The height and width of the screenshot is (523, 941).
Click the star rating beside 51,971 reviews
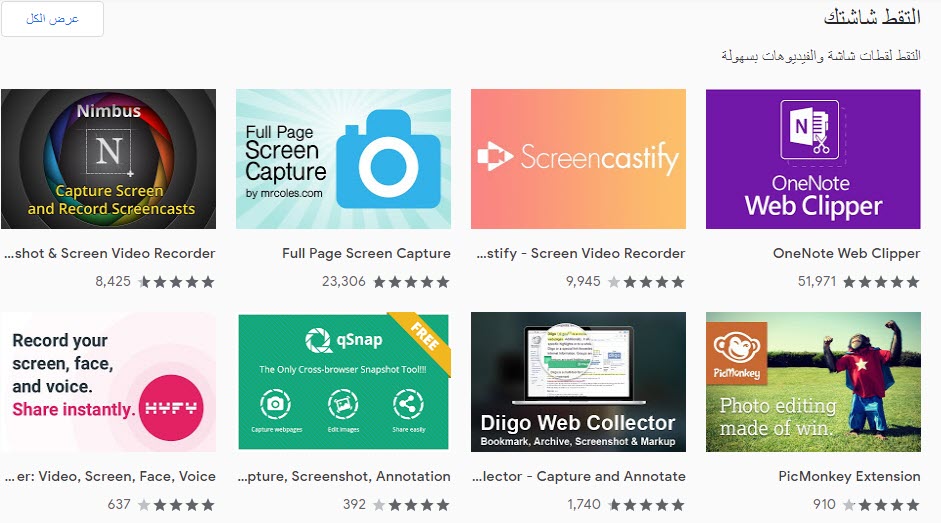881,282
